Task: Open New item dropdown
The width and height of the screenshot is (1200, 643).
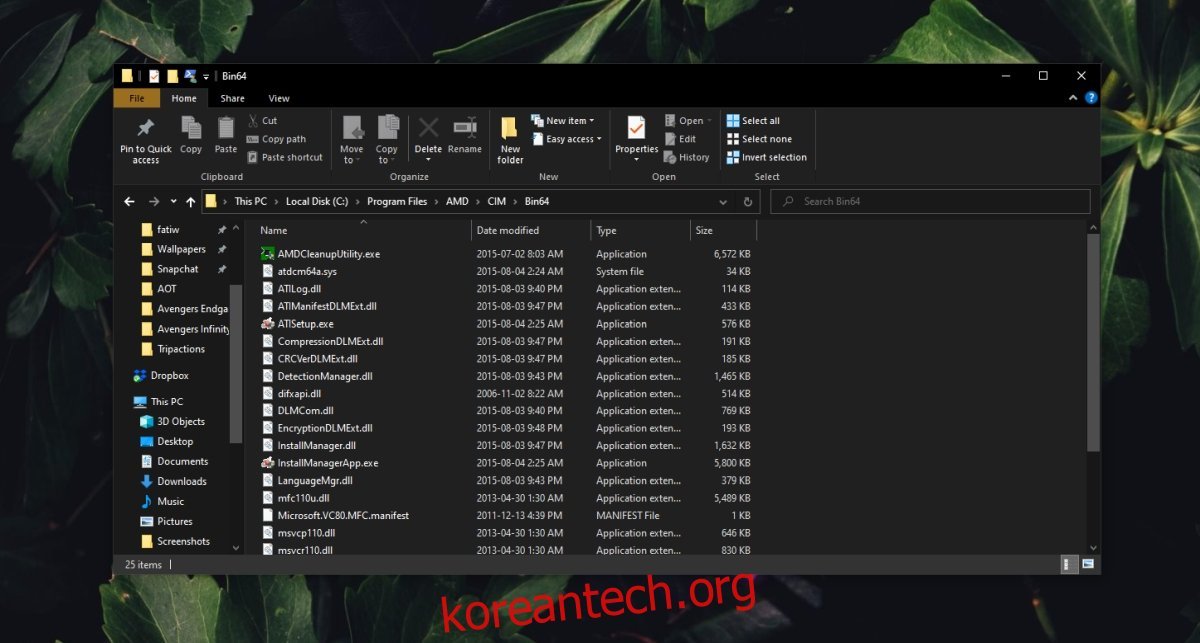Action: coord(563,121)
